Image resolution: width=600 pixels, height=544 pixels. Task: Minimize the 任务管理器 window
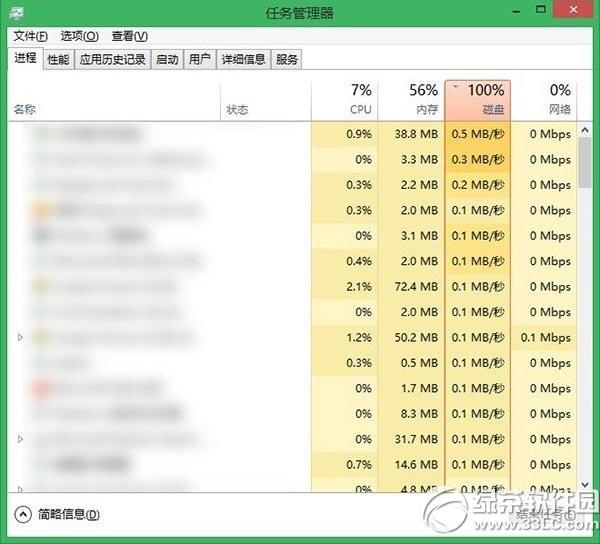[x=516, y=10]
